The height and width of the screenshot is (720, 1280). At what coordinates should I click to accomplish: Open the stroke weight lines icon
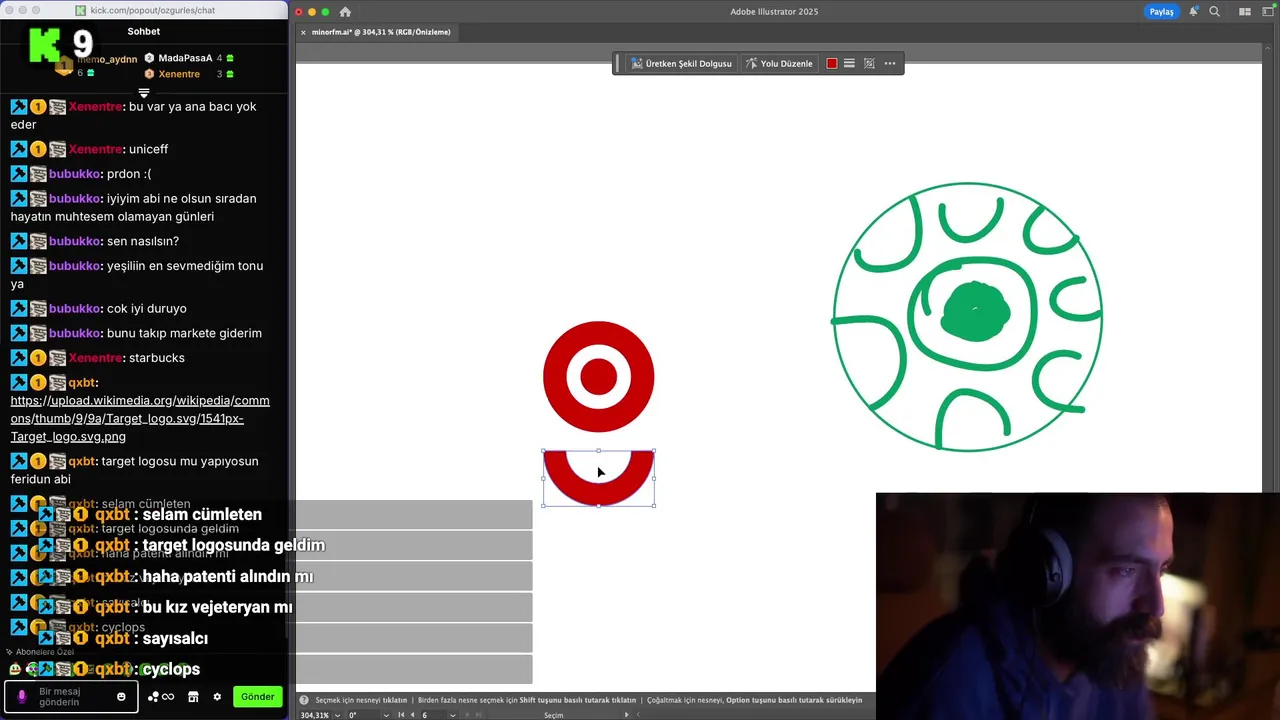[849, 64]
